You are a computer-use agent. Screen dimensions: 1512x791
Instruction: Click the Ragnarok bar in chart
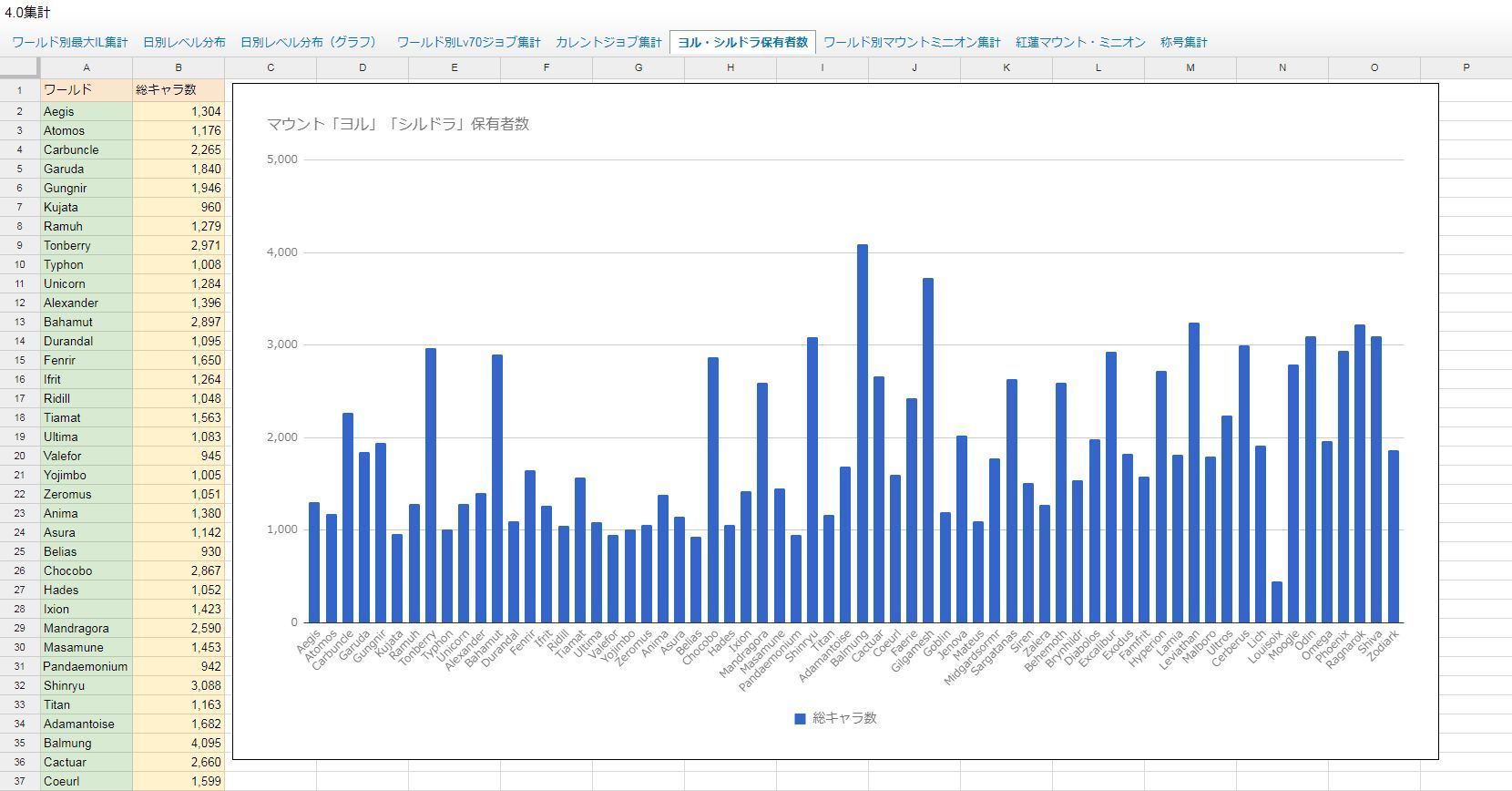(x=1360, y=474)
